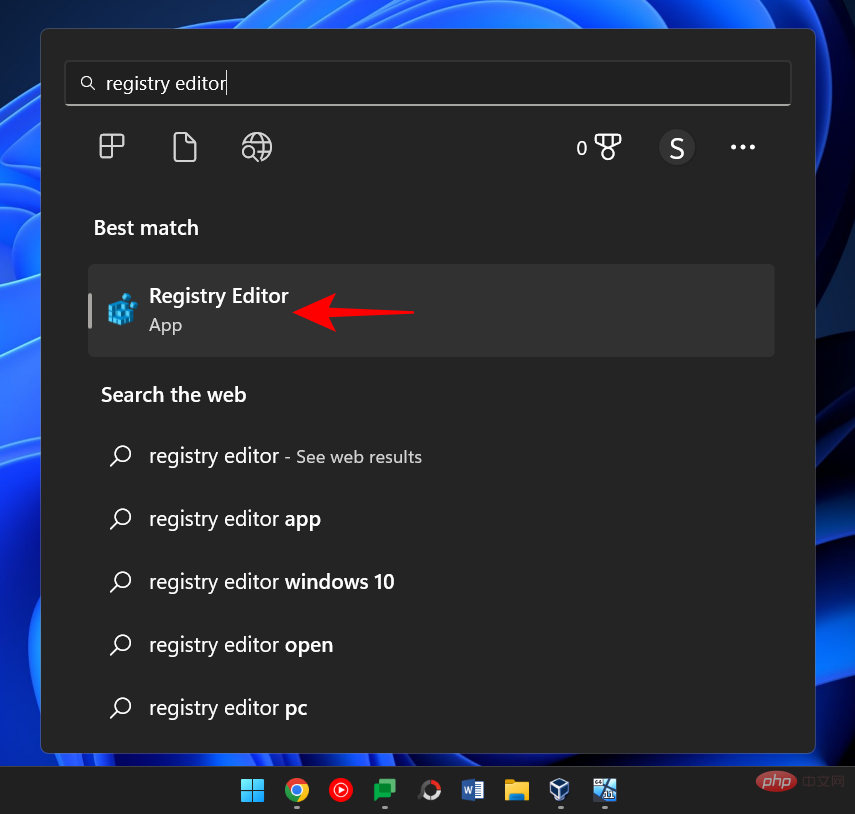The height and width of the screenshot is (814, 855).
Task: Open File Explorer from the taskbar
Action: 517,790
